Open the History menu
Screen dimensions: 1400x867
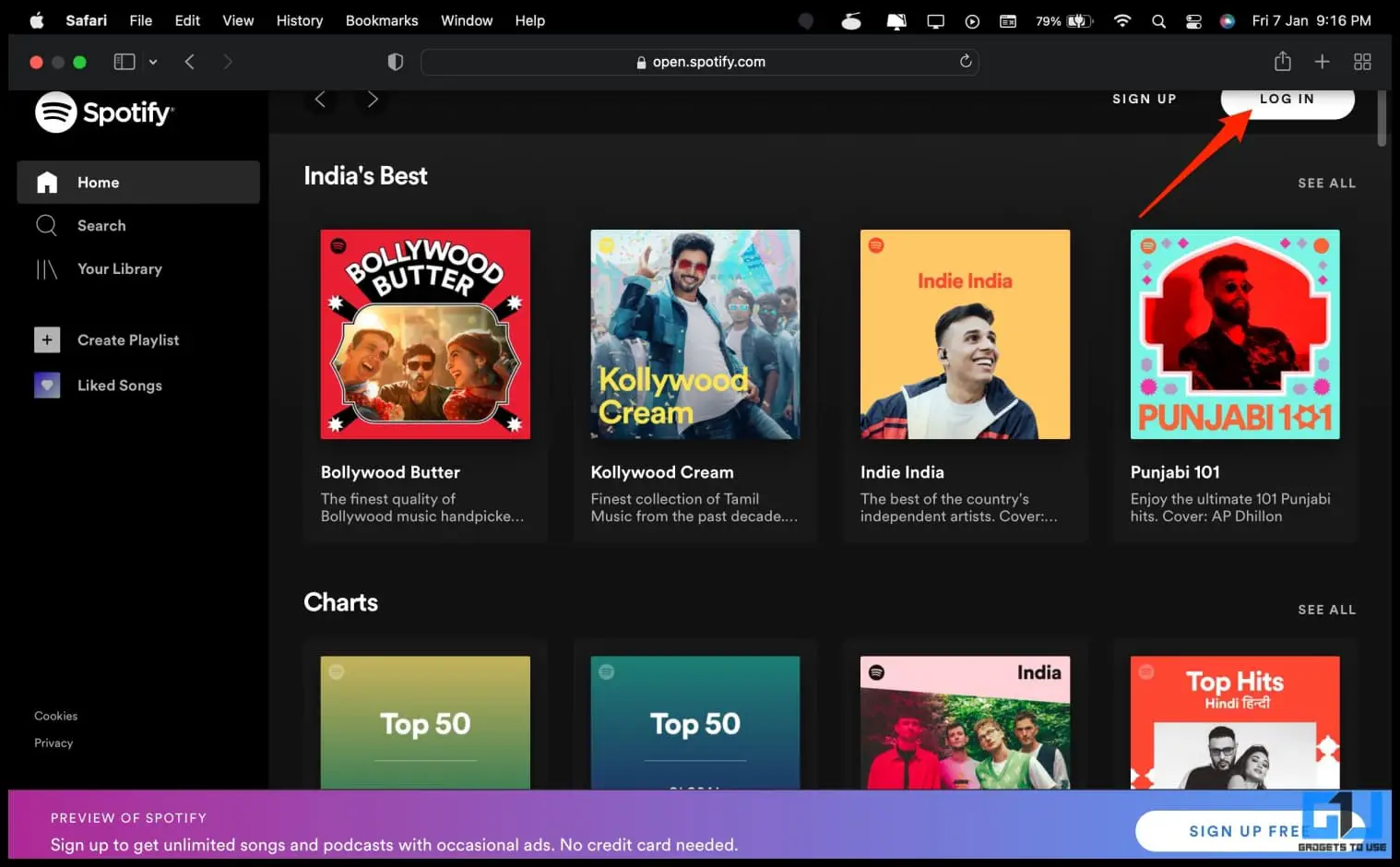(300, 20)
